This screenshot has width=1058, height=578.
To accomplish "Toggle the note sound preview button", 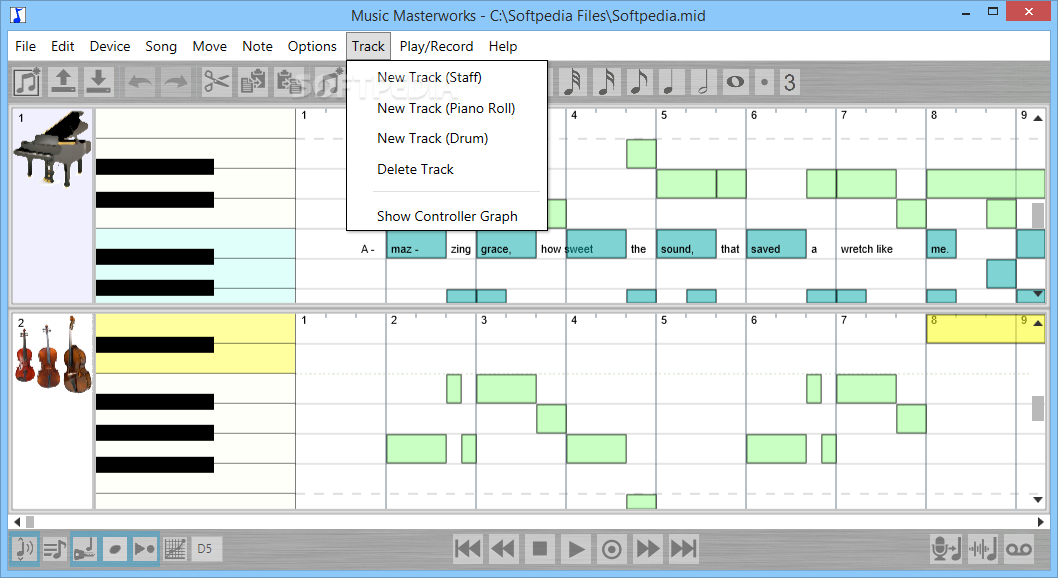I will pos(24,549).
